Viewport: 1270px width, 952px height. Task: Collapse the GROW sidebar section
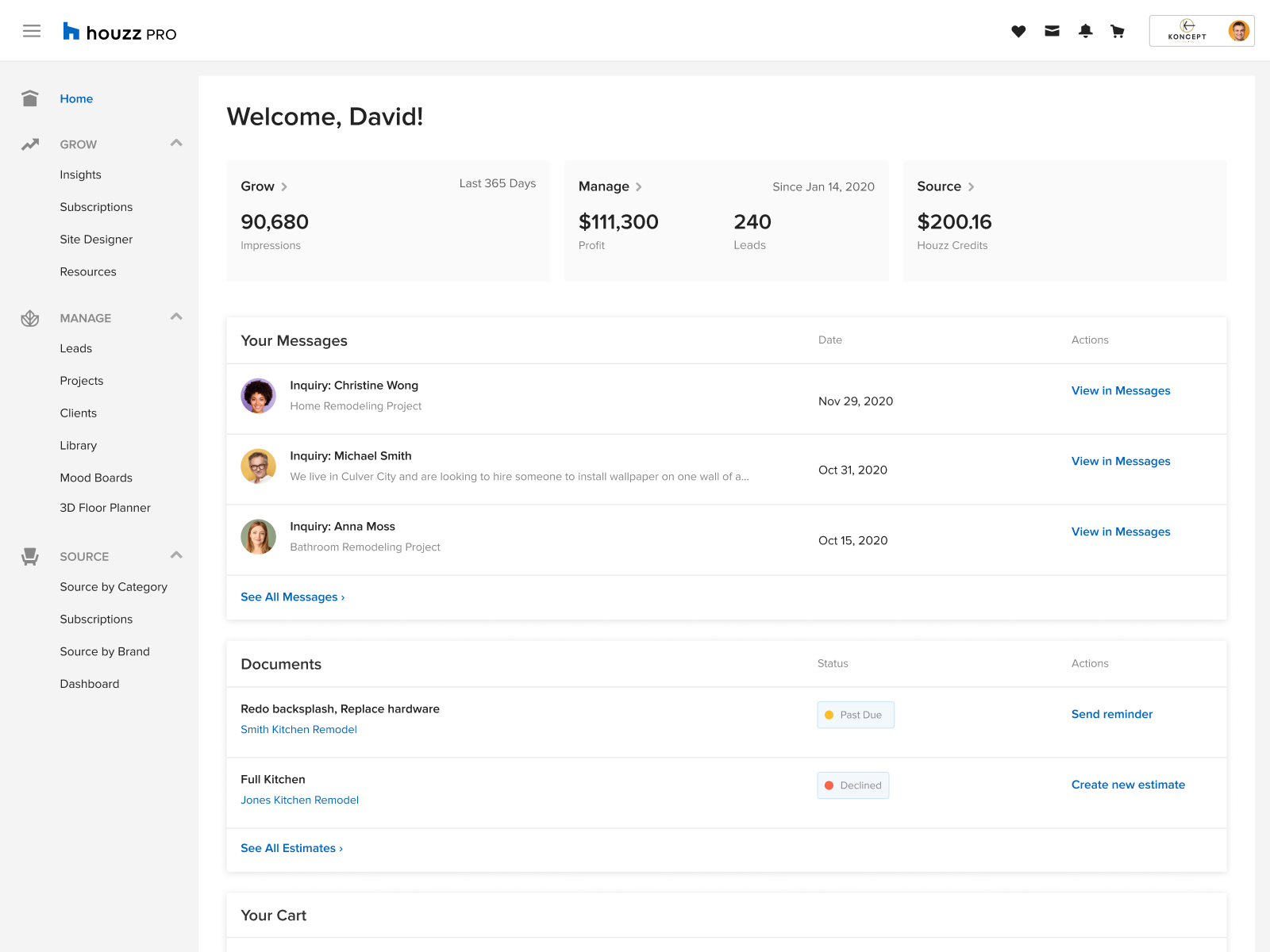[176, 144]
